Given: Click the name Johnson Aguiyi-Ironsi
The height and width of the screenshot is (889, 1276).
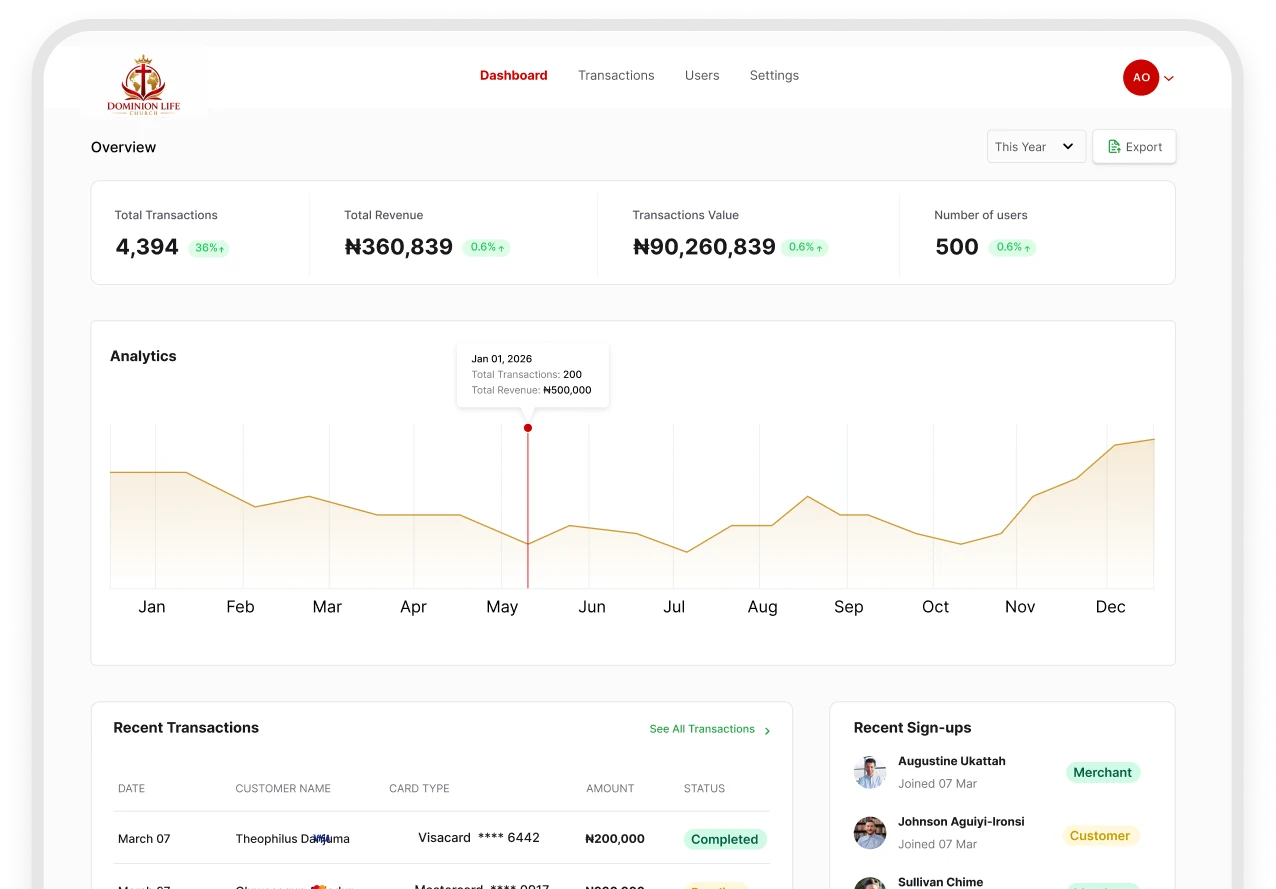Looking at the screenshot, I should pyautogui.click(x=961, y=822).
